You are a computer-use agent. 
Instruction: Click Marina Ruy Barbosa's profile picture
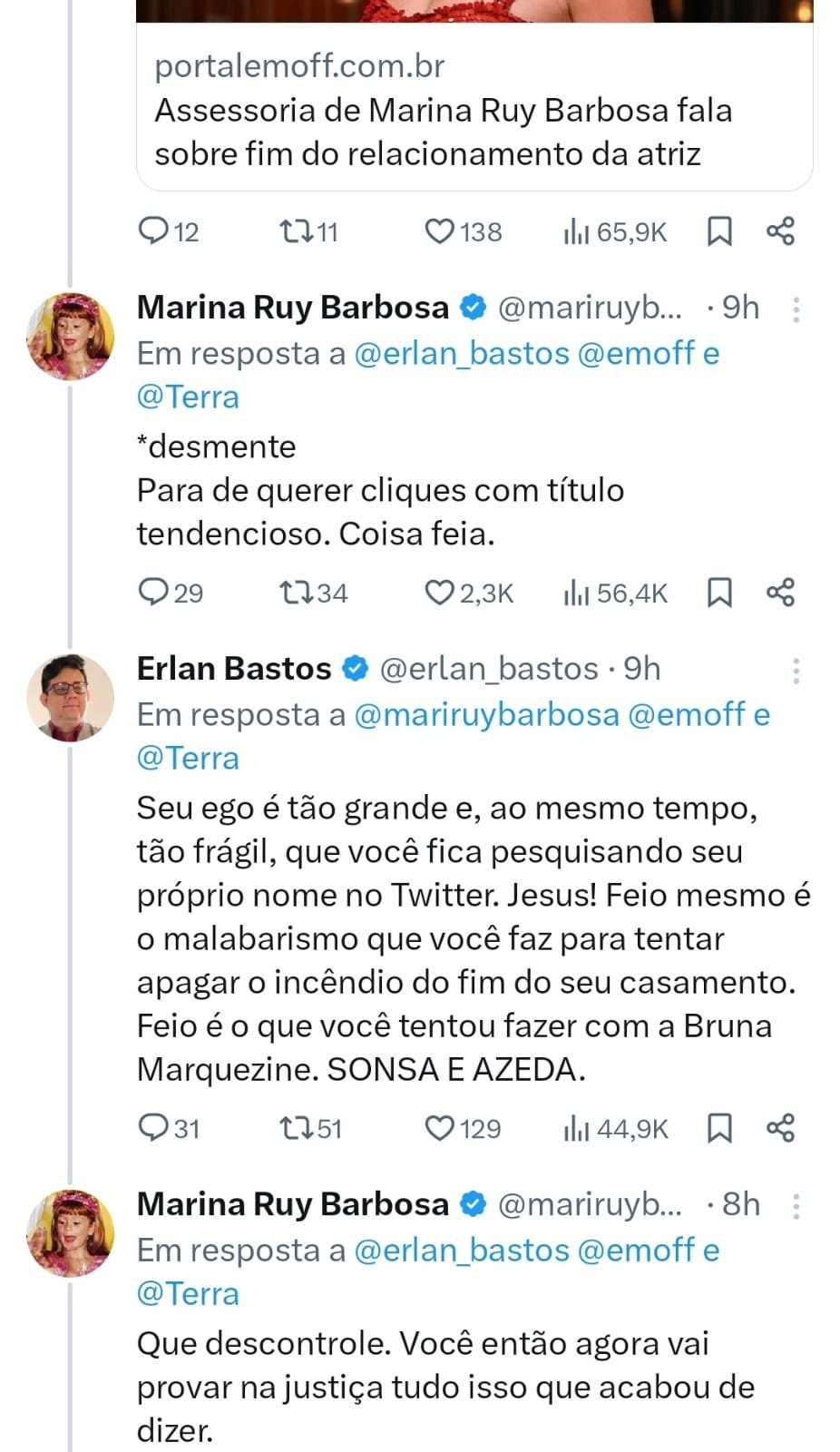tap(69, 336)
